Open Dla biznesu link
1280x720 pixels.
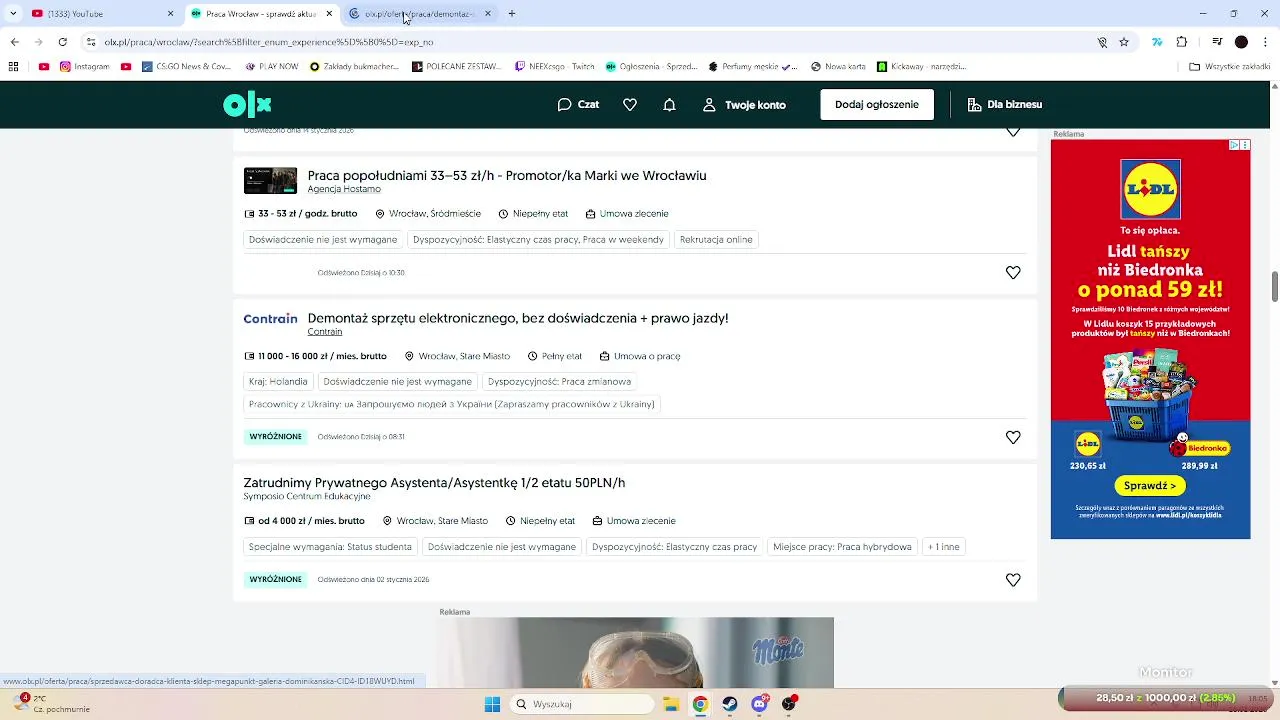click(1005, 104)
